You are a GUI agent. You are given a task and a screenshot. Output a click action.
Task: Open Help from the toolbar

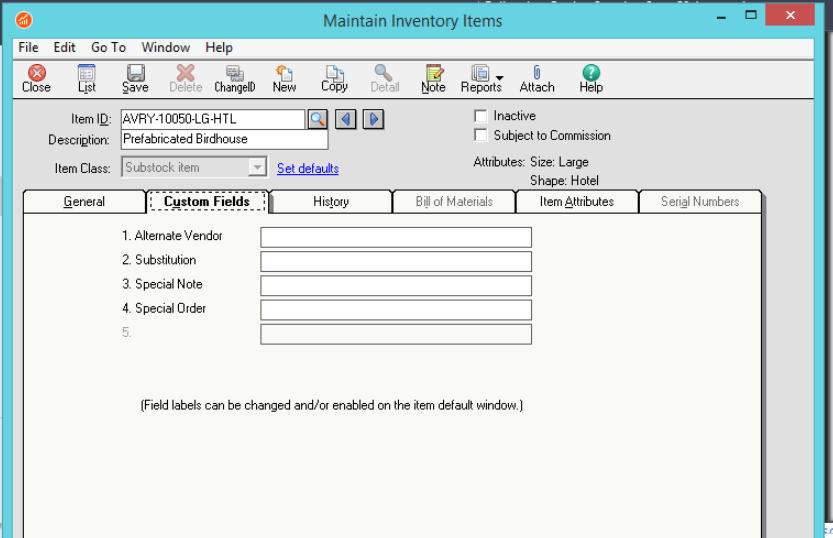591,78
